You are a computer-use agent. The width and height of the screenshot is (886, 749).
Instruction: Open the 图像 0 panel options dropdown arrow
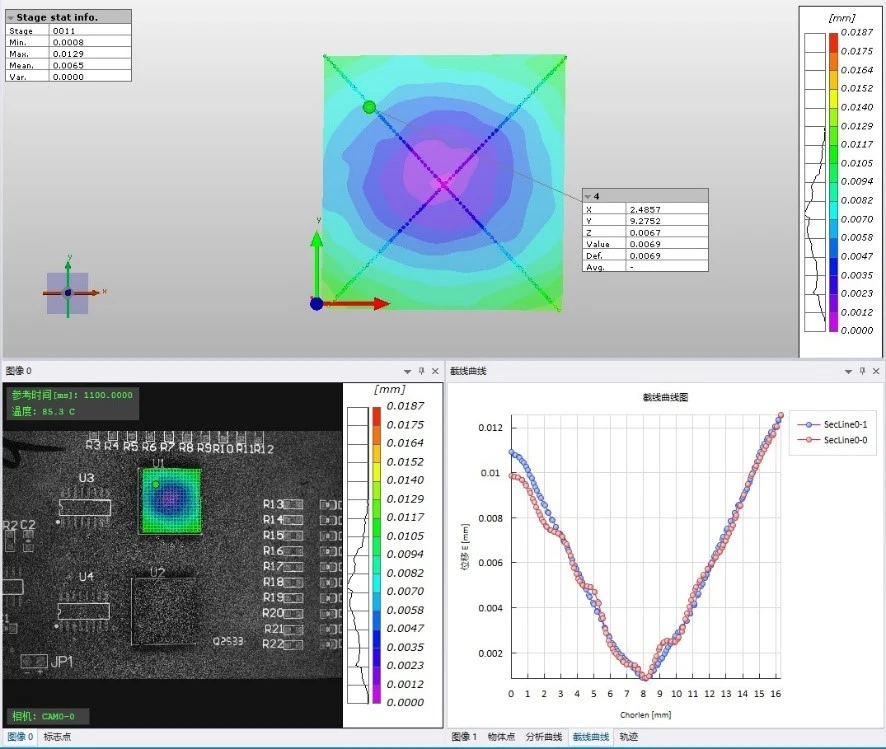[x=407, y=372]
